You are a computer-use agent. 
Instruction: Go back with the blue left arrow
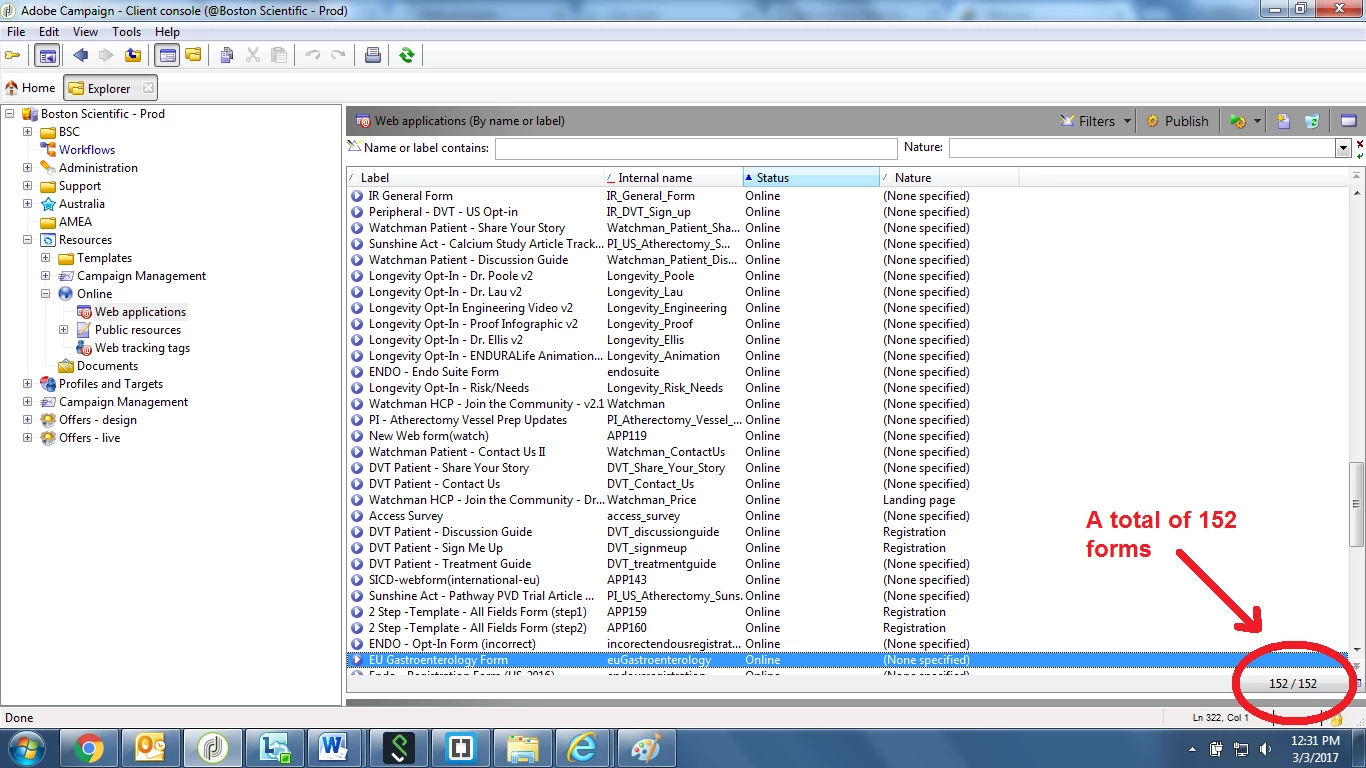pyautogui.click(x=81, y=56)
